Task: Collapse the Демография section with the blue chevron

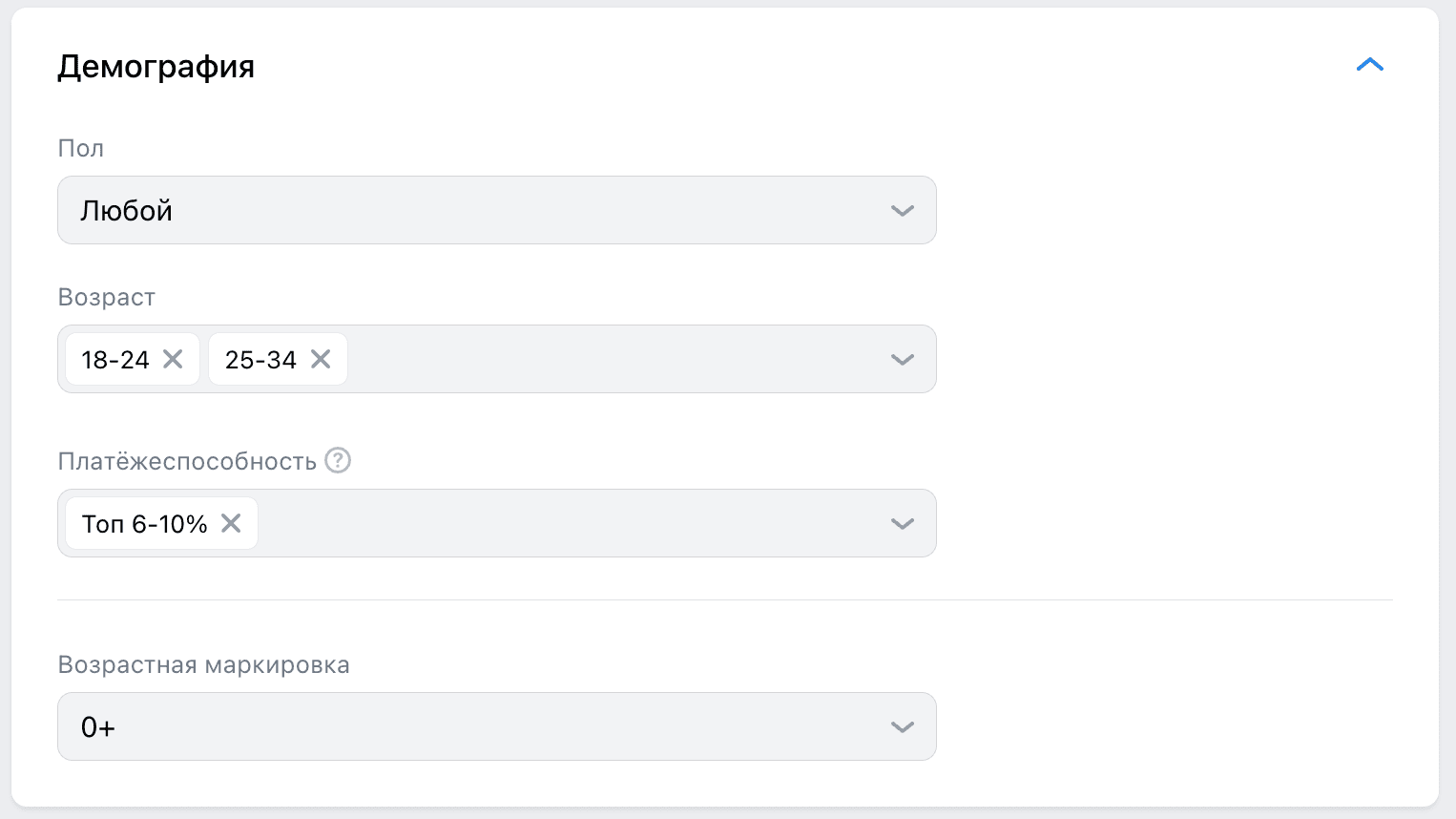Action: (1369, 65)
